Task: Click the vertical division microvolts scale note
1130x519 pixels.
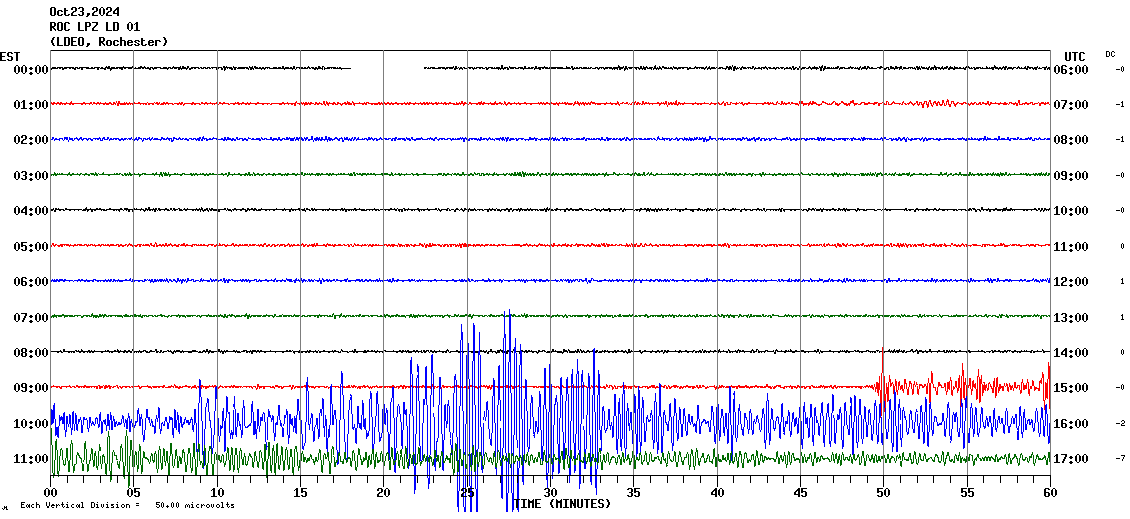Action: pyautogui.click(x=127, y=506)
